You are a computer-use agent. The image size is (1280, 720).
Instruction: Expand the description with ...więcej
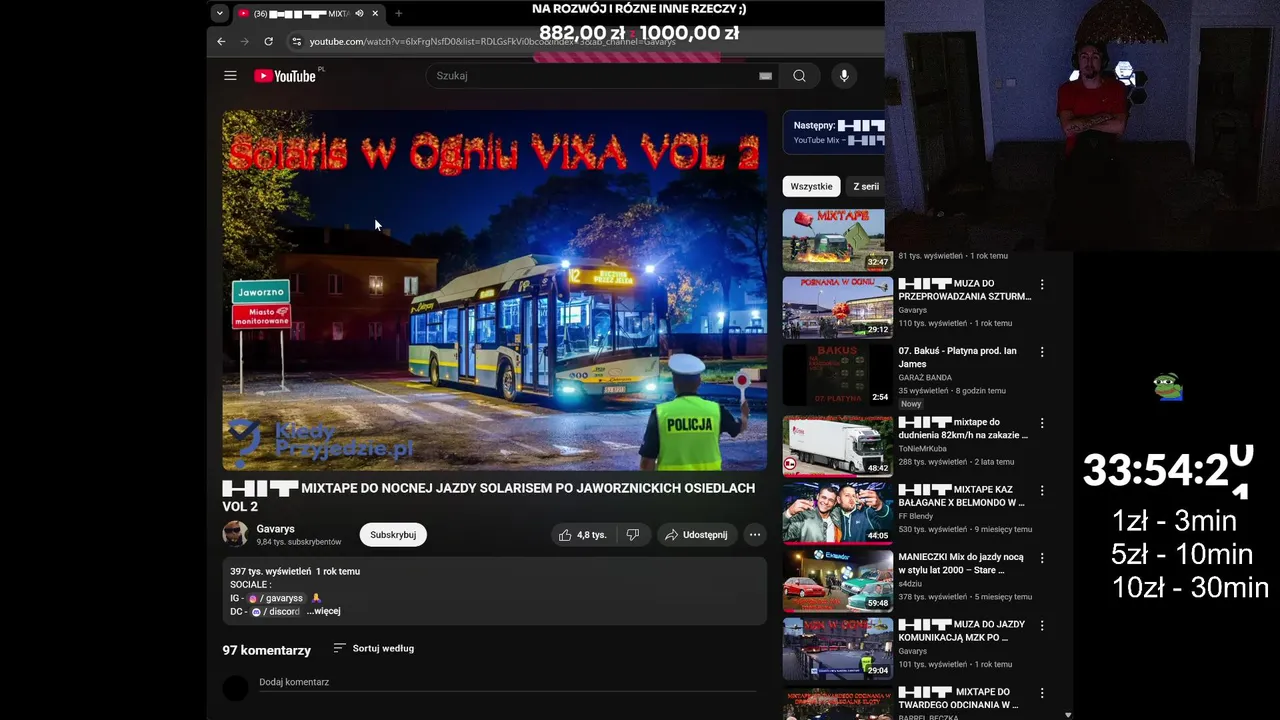(323, 611)
